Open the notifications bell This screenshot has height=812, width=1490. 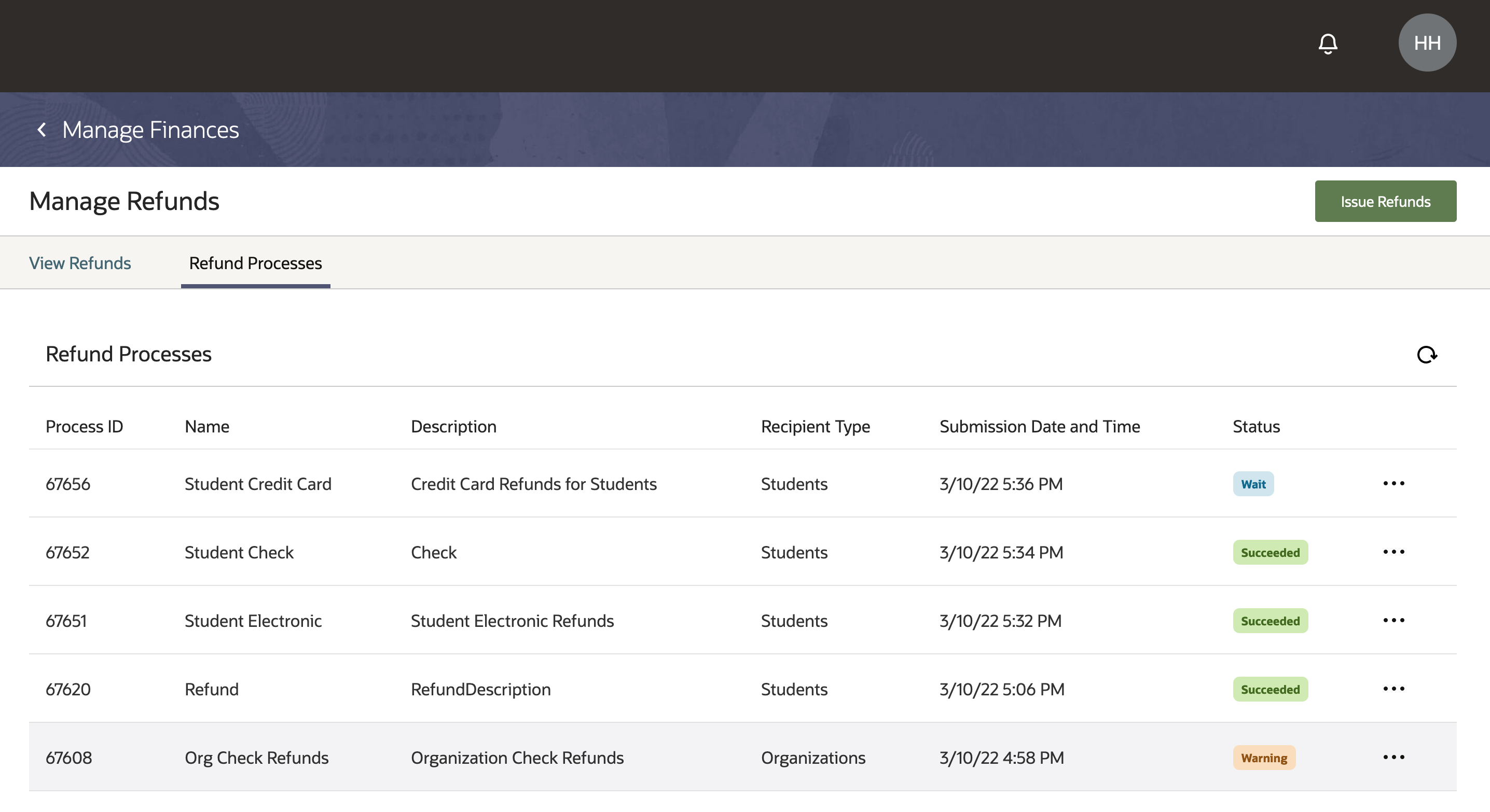click(x=1328, y=44)
